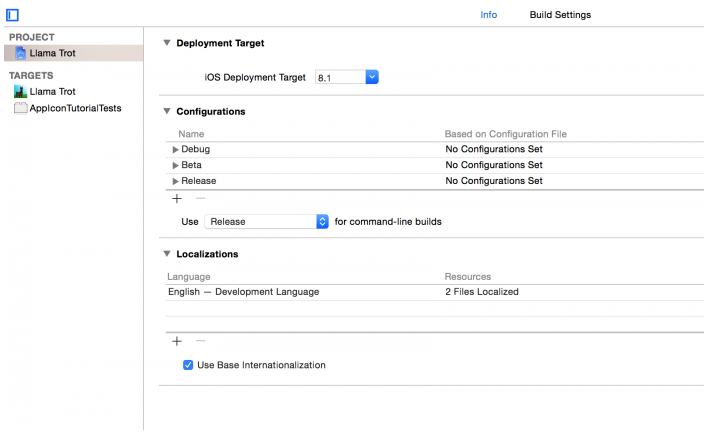Switch to the Build Settings tab
This screenshot has height=433, width=709.
point(560,15)
